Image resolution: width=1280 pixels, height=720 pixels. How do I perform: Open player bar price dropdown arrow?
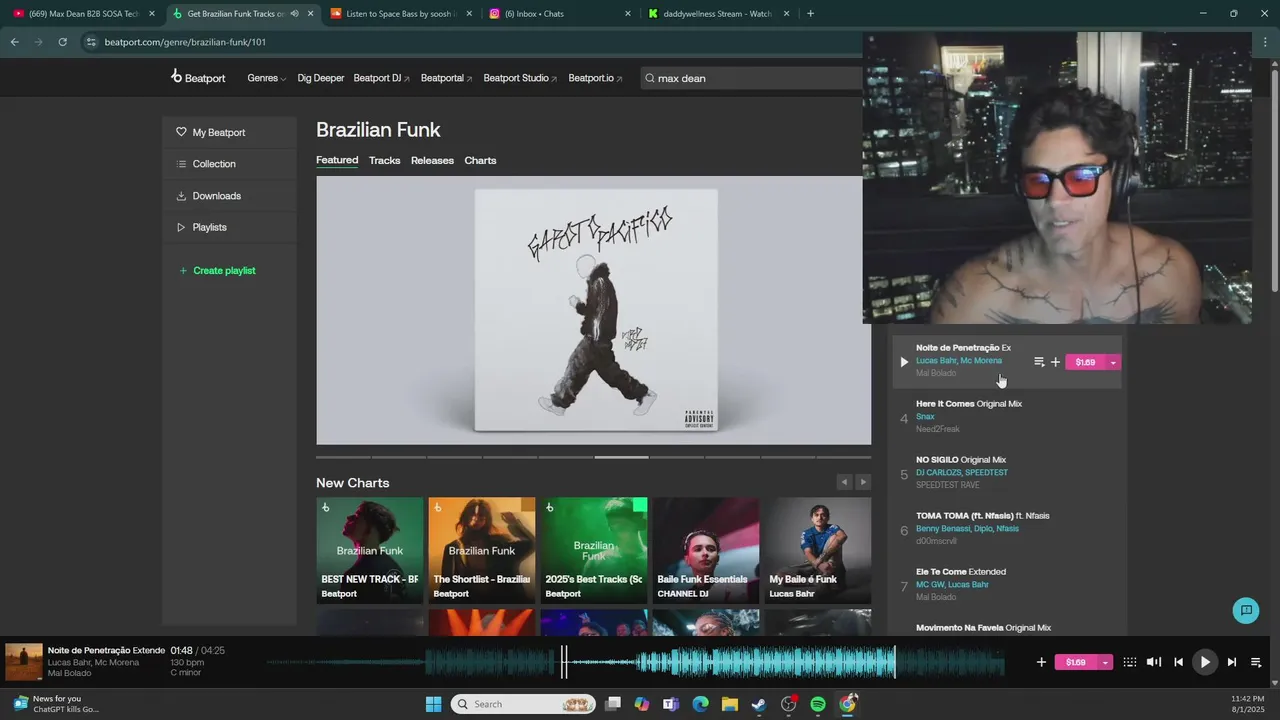(x=1105, y=662)
